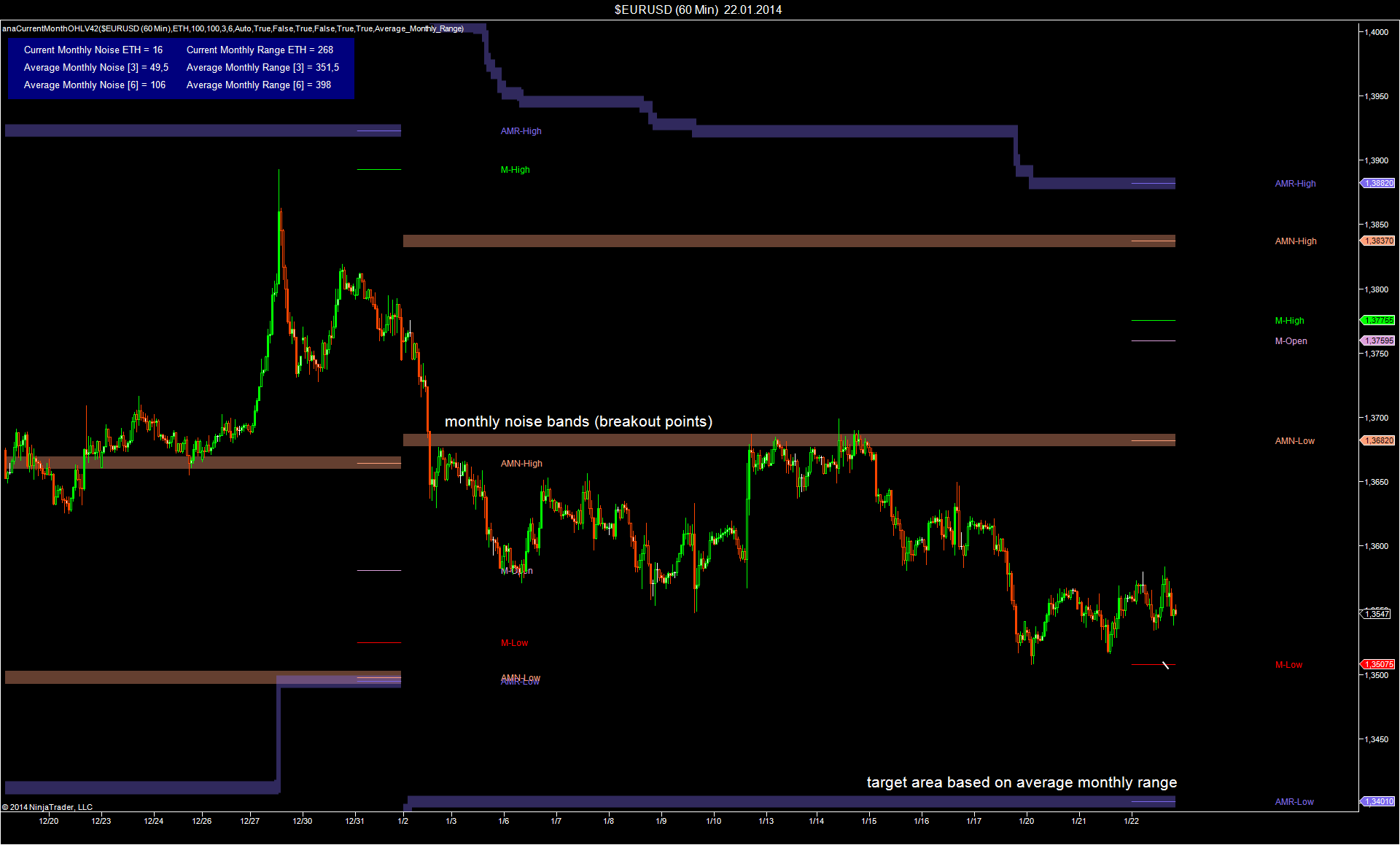Screen dimensions: 1400x845
Task: Click the 1/16 date on time axis
Action: pos(922,821)
